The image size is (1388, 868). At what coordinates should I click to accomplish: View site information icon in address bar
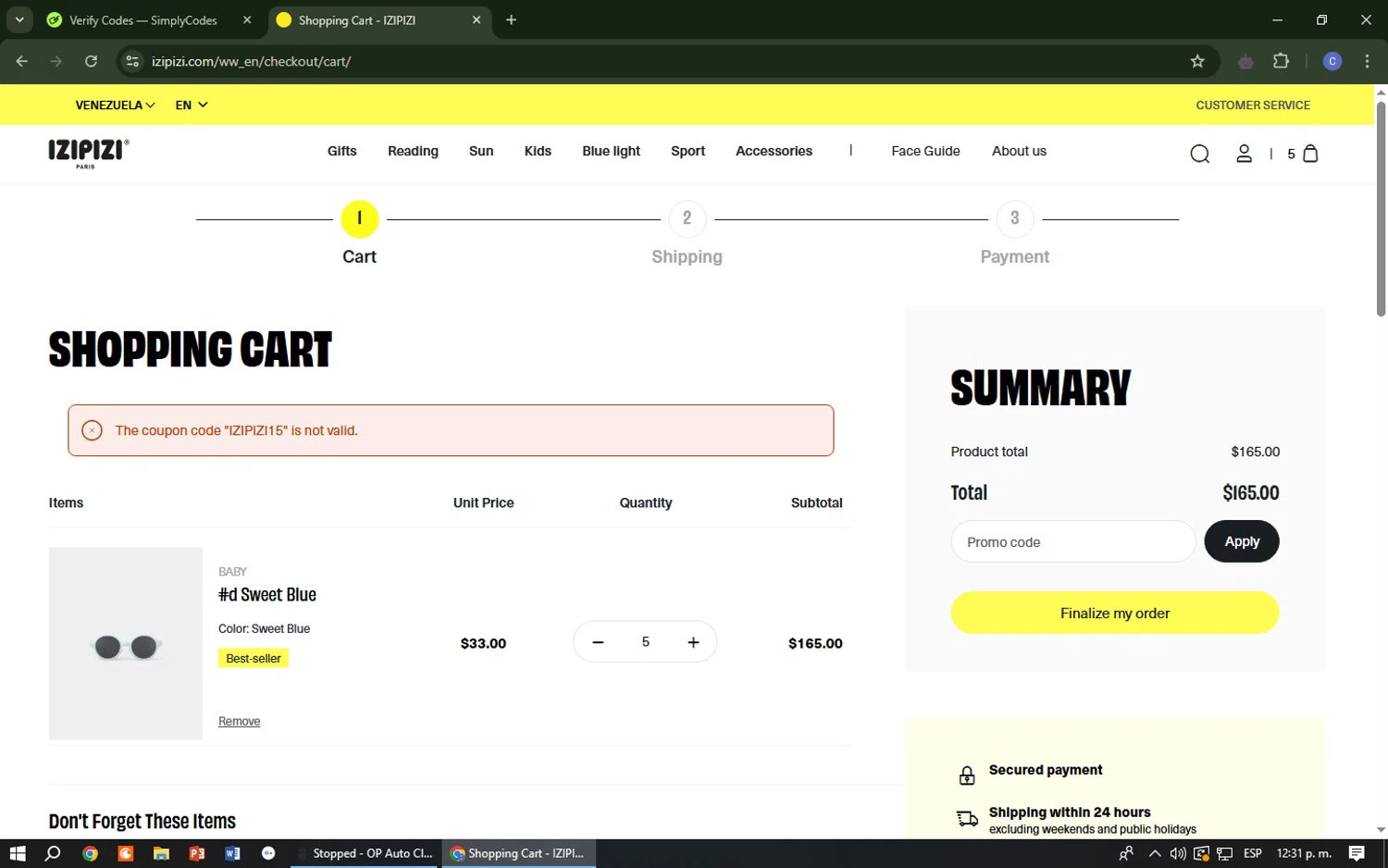coord(132,61)
